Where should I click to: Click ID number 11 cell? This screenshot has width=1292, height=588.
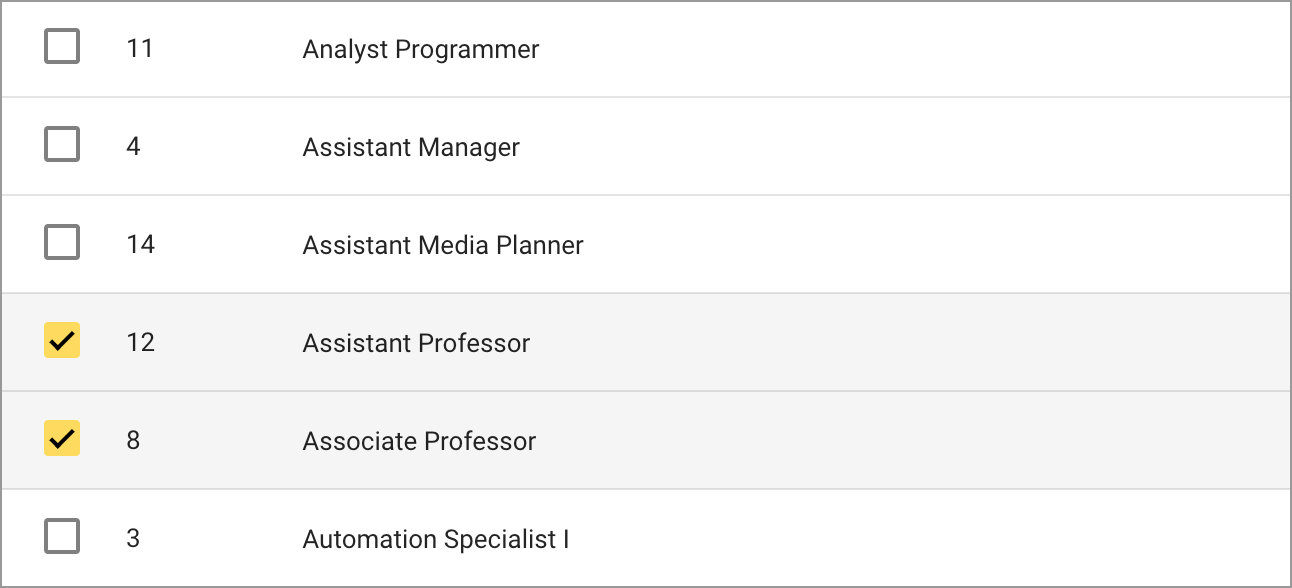(x=140, y=48)
